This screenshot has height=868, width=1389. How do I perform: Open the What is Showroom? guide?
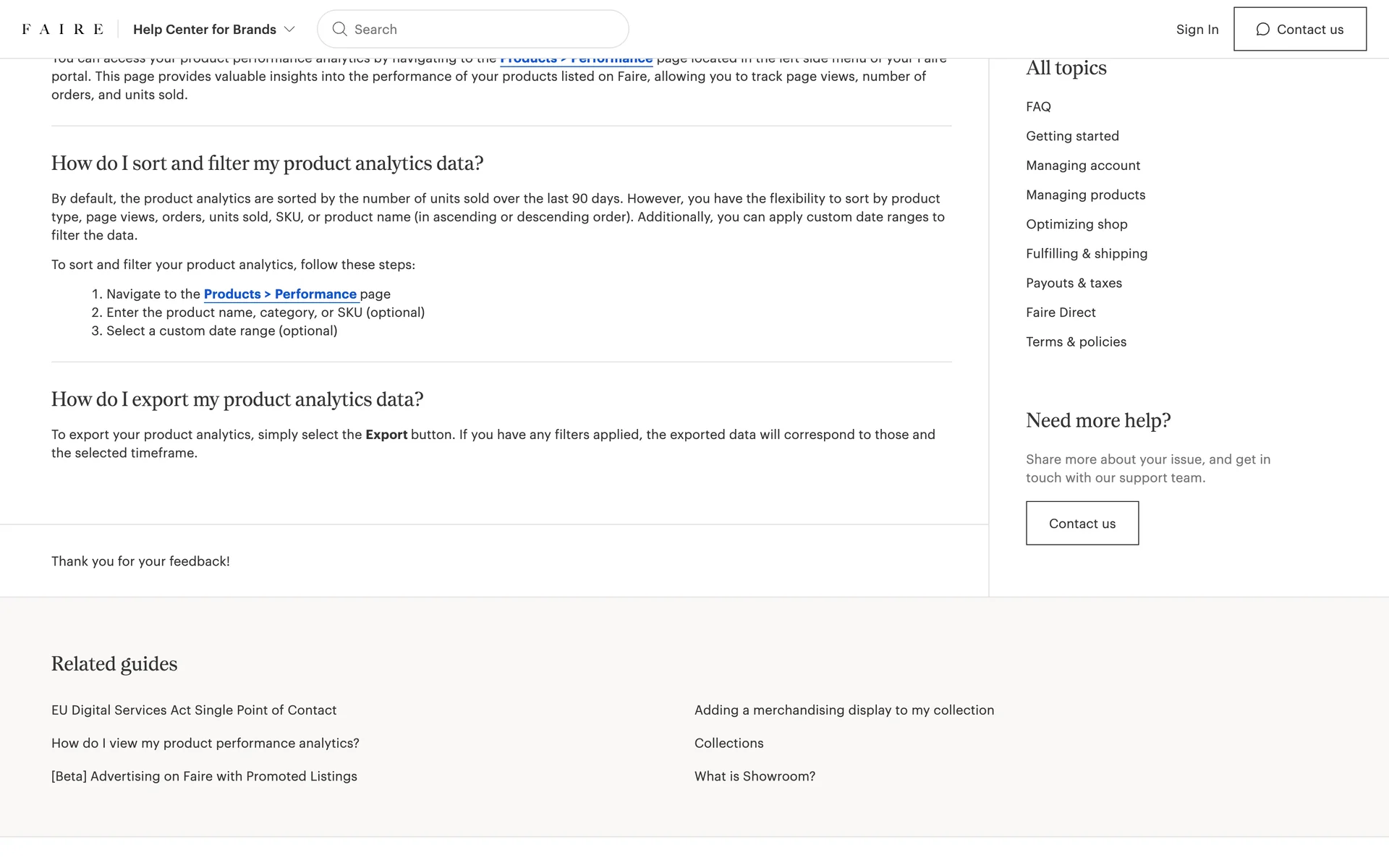755,776
